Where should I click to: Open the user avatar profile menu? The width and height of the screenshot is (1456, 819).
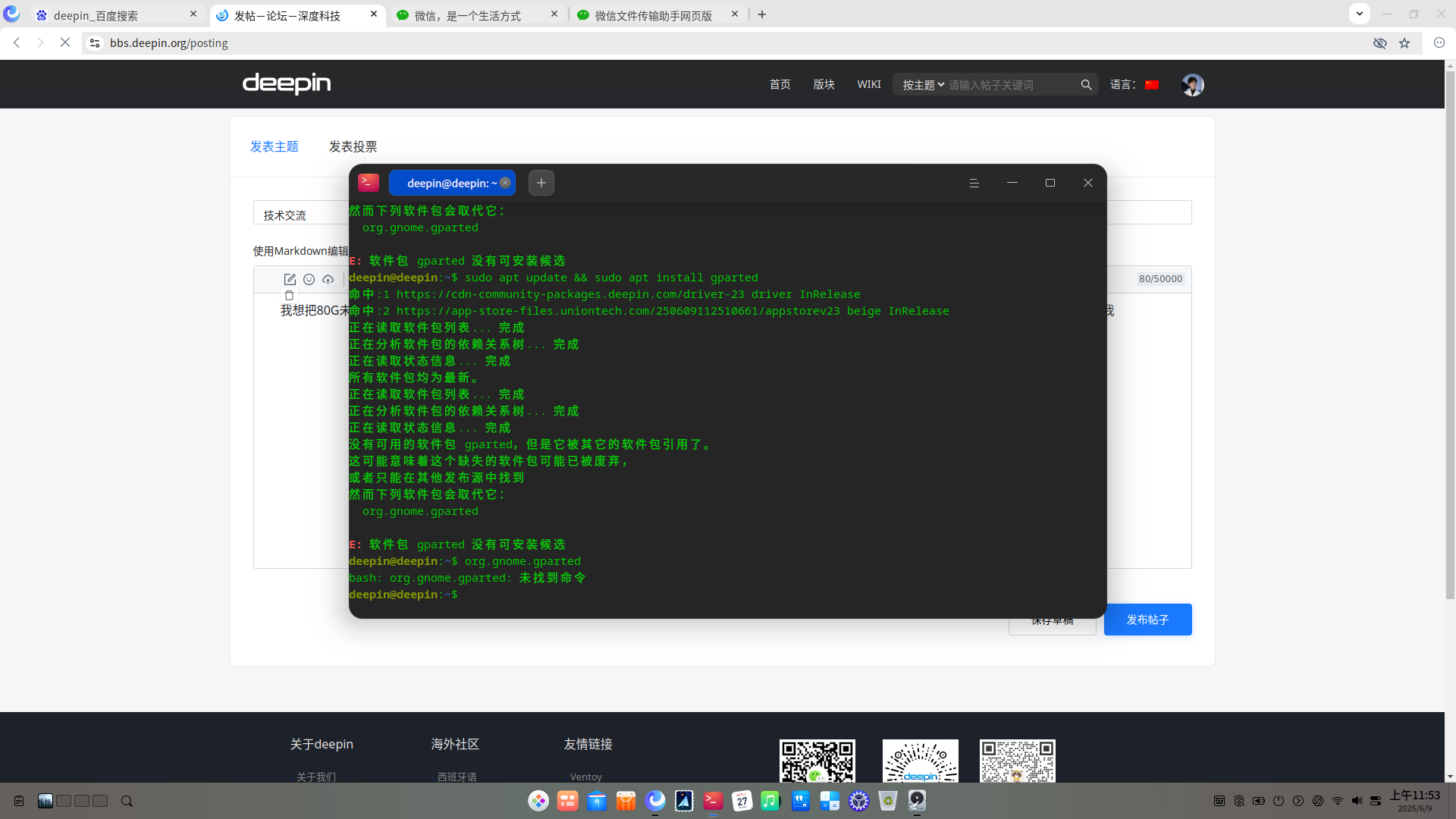[x=1193, y=84]
